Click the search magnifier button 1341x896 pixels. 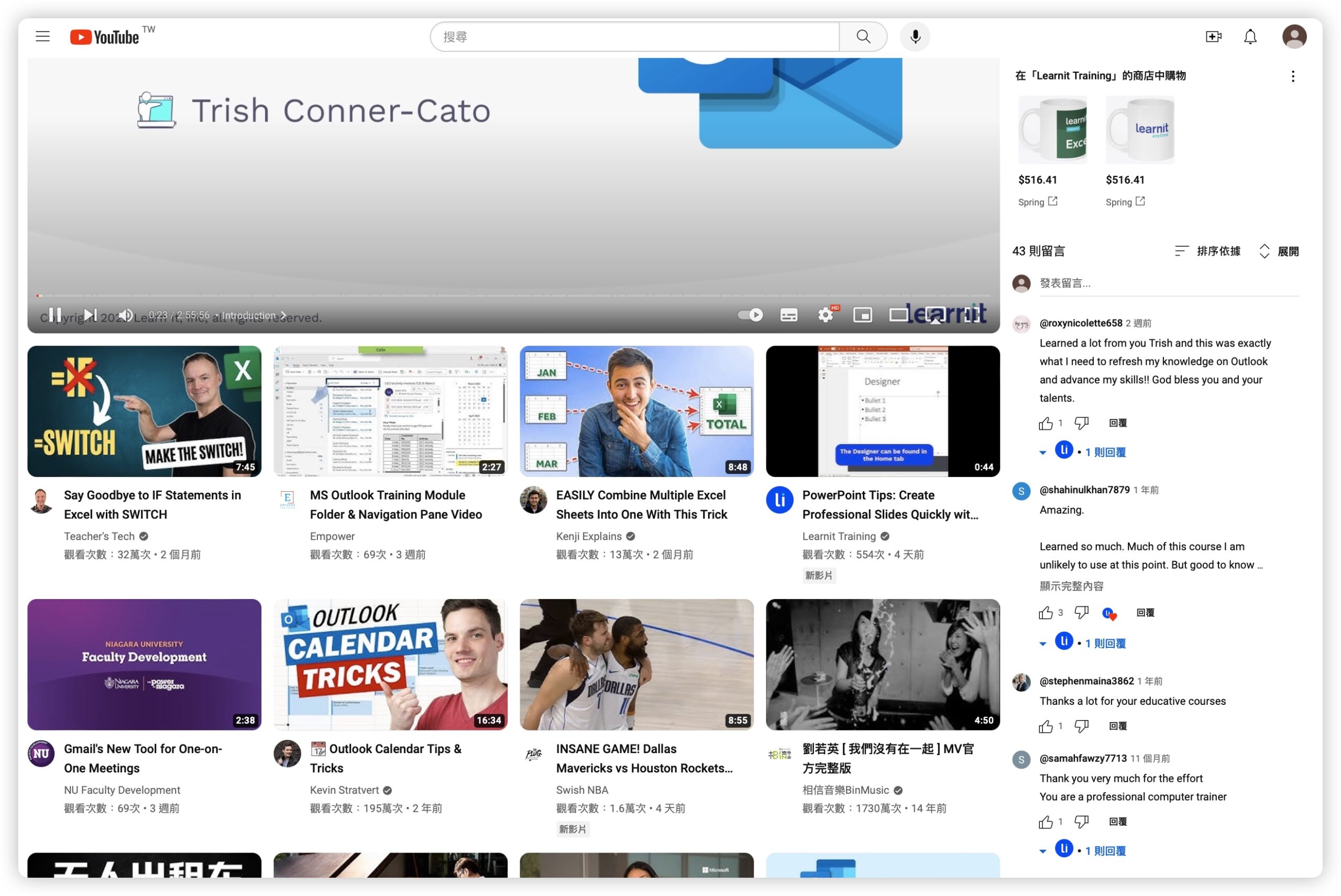863,37
